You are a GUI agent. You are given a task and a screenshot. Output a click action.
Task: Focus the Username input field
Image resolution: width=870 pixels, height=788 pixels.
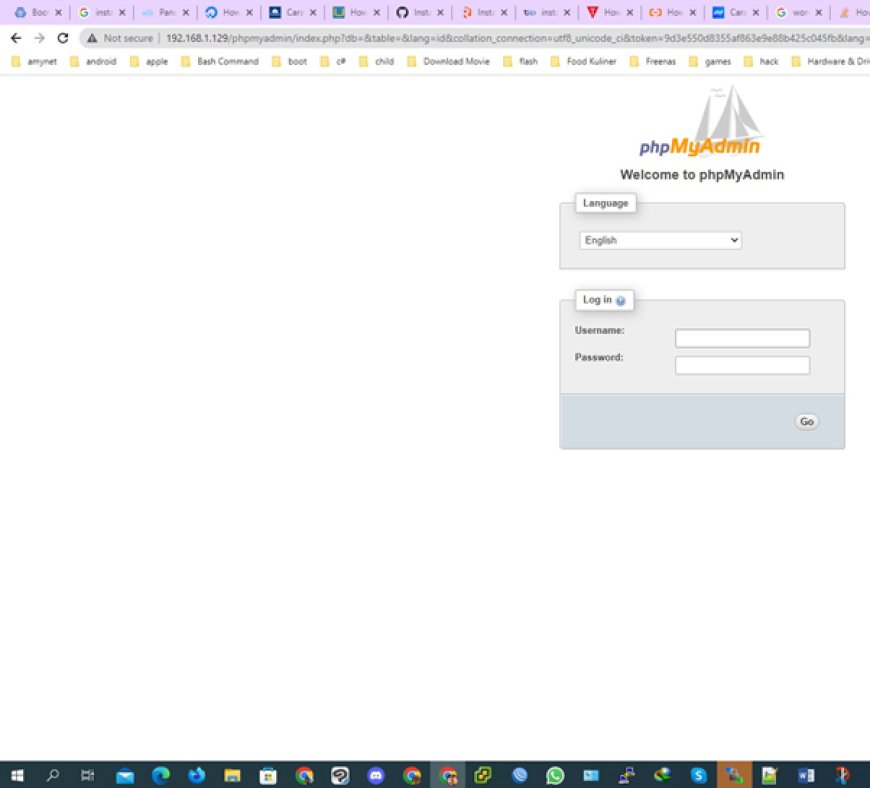pos(742,338)
